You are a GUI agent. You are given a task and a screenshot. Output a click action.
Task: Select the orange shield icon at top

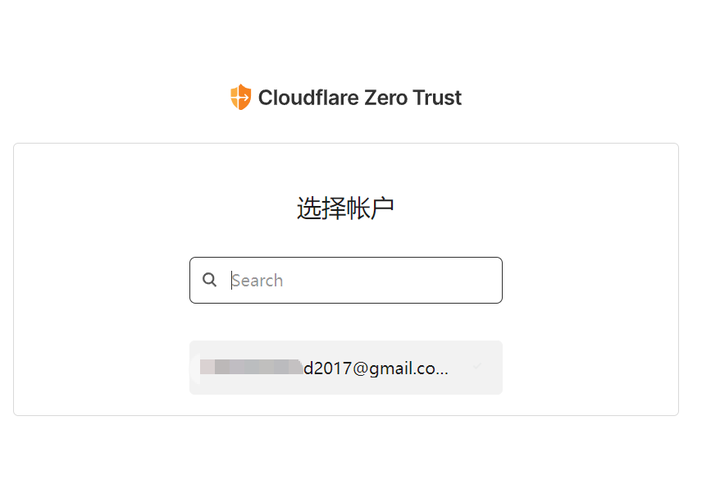point(241,97)
